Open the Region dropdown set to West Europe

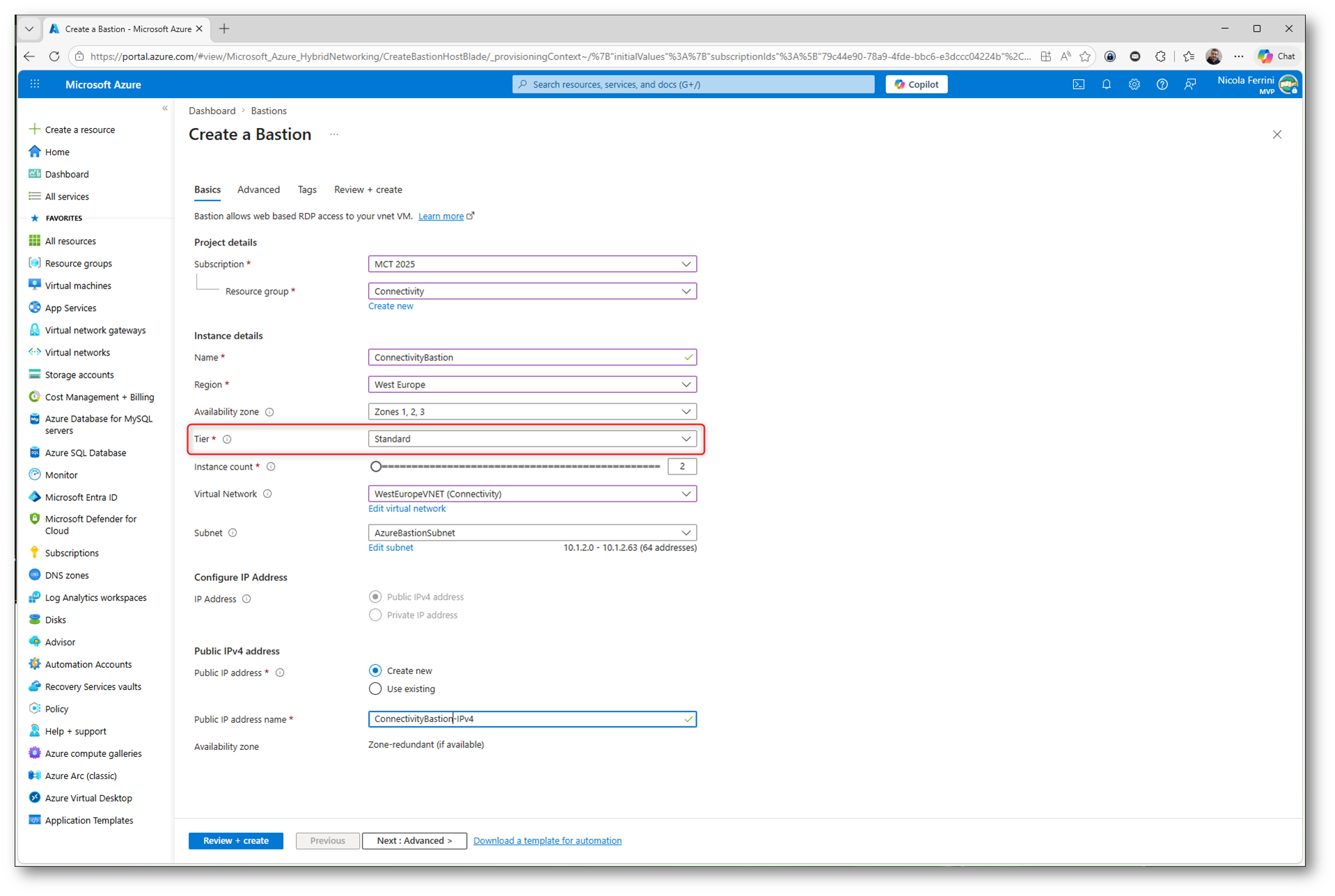coord(532,385)
